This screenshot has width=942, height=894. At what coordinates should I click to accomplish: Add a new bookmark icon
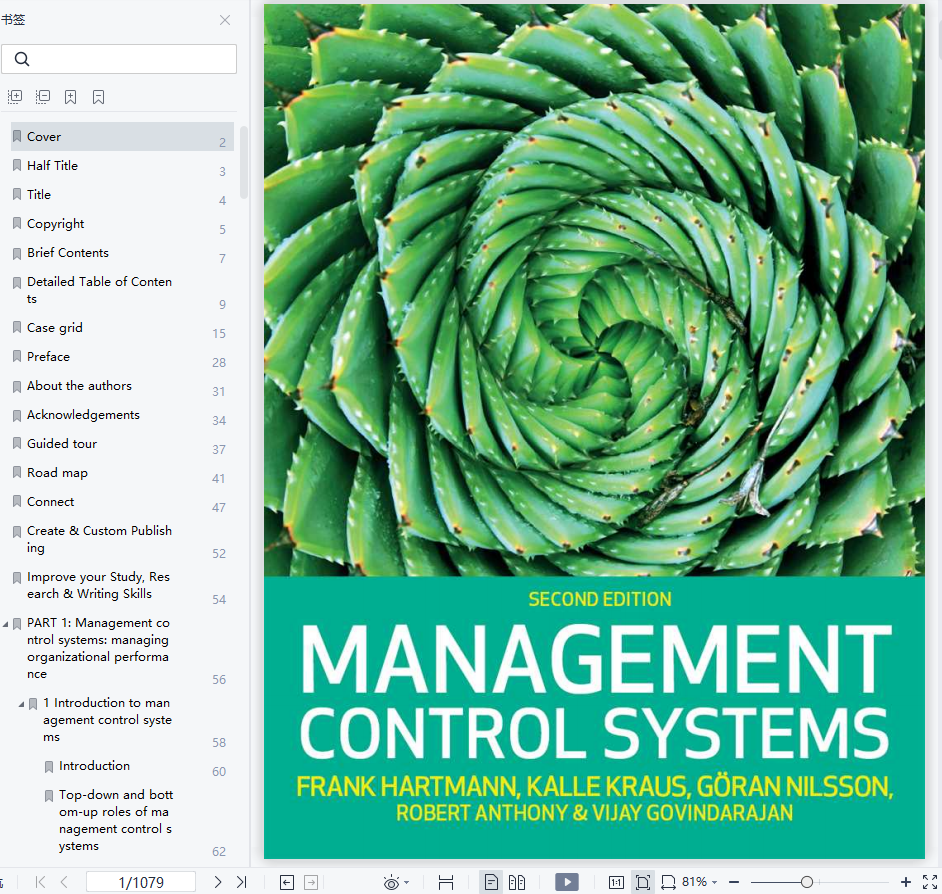[70, 97]
